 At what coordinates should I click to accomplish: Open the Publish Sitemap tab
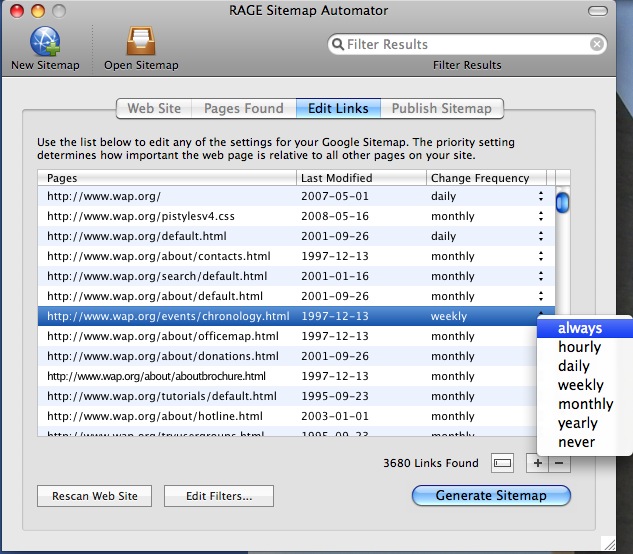pos(442,108)
